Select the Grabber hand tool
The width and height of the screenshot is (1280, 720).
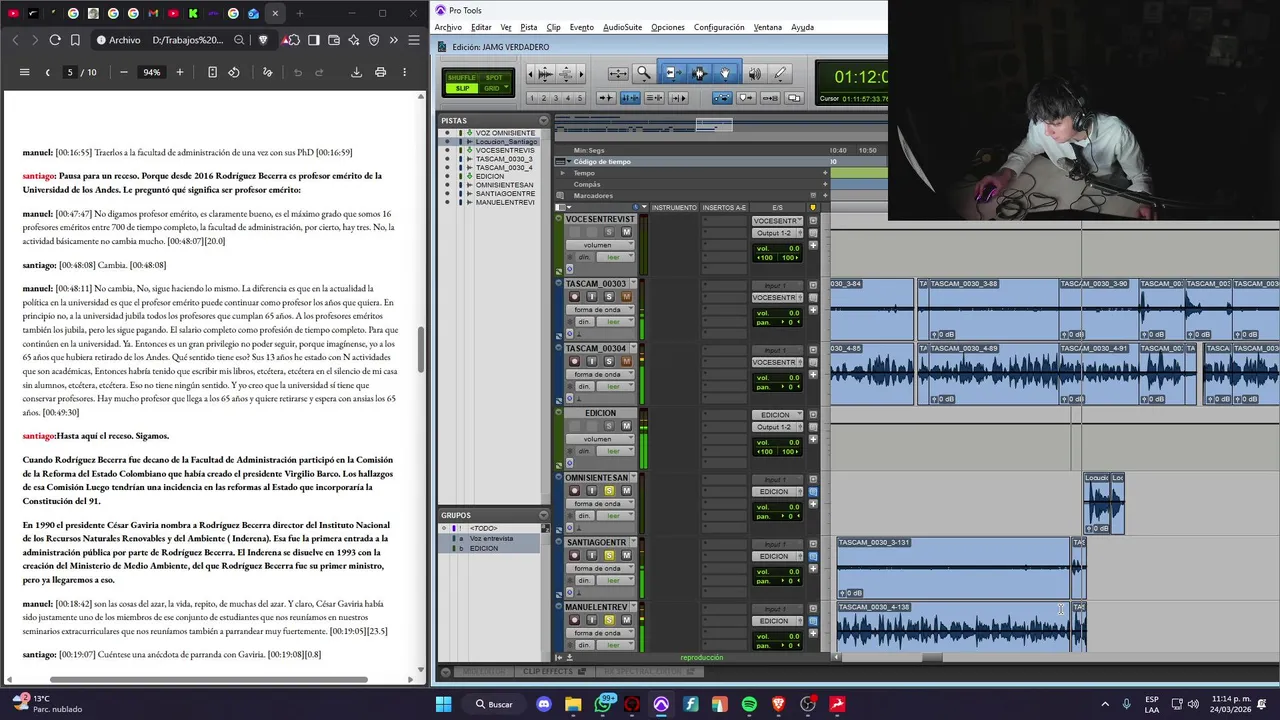[x=725, y=73]
